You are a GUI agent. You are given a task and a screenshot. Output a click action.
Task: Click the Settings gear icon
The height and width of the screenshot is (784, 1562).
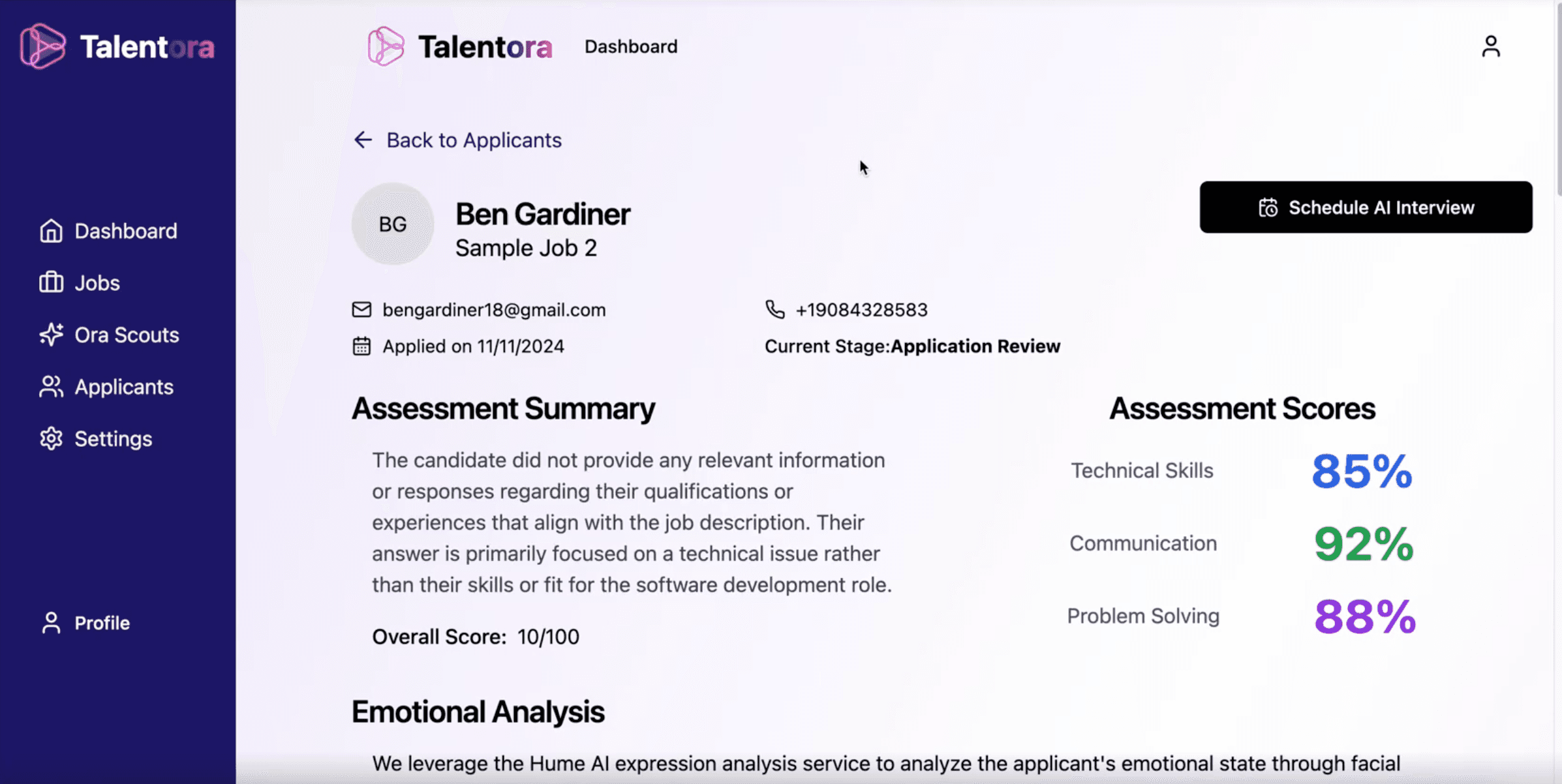pyautogui.click(x=51, y=439)
